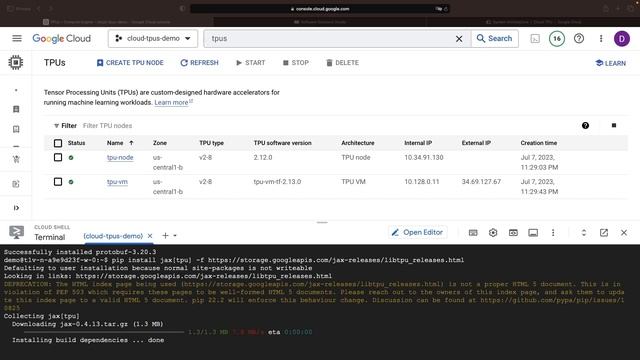Add a new terminal tab with plus

coord(165,236)
